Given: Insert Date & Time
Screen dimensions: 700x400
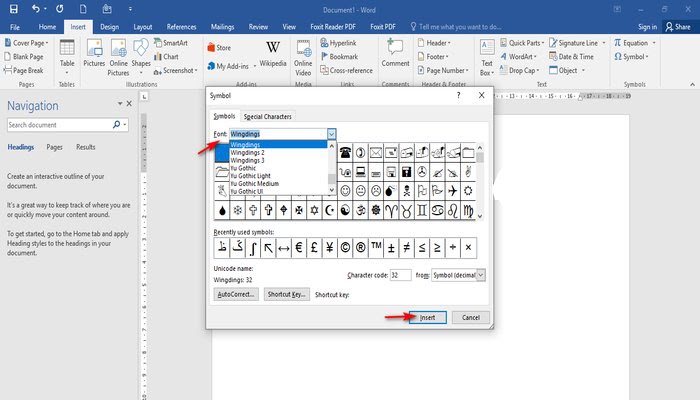Looking at the screenshot, I should pyautogui.click(x=571, y=57).
